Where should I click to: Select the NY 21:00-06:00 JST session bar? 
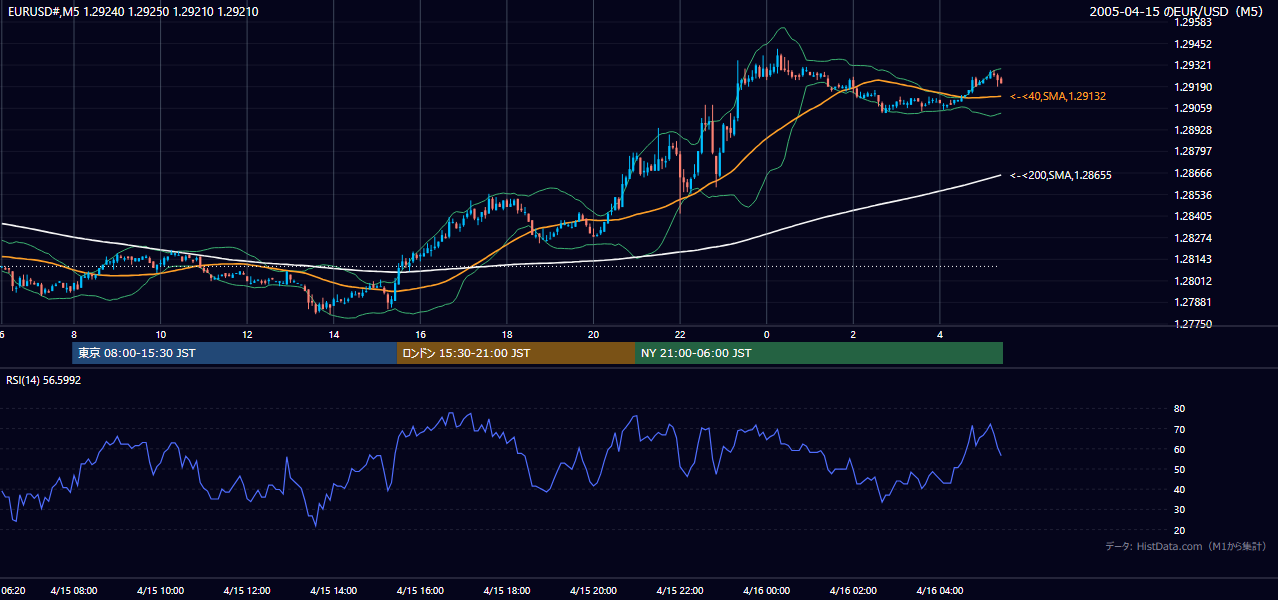coord(819,353)
